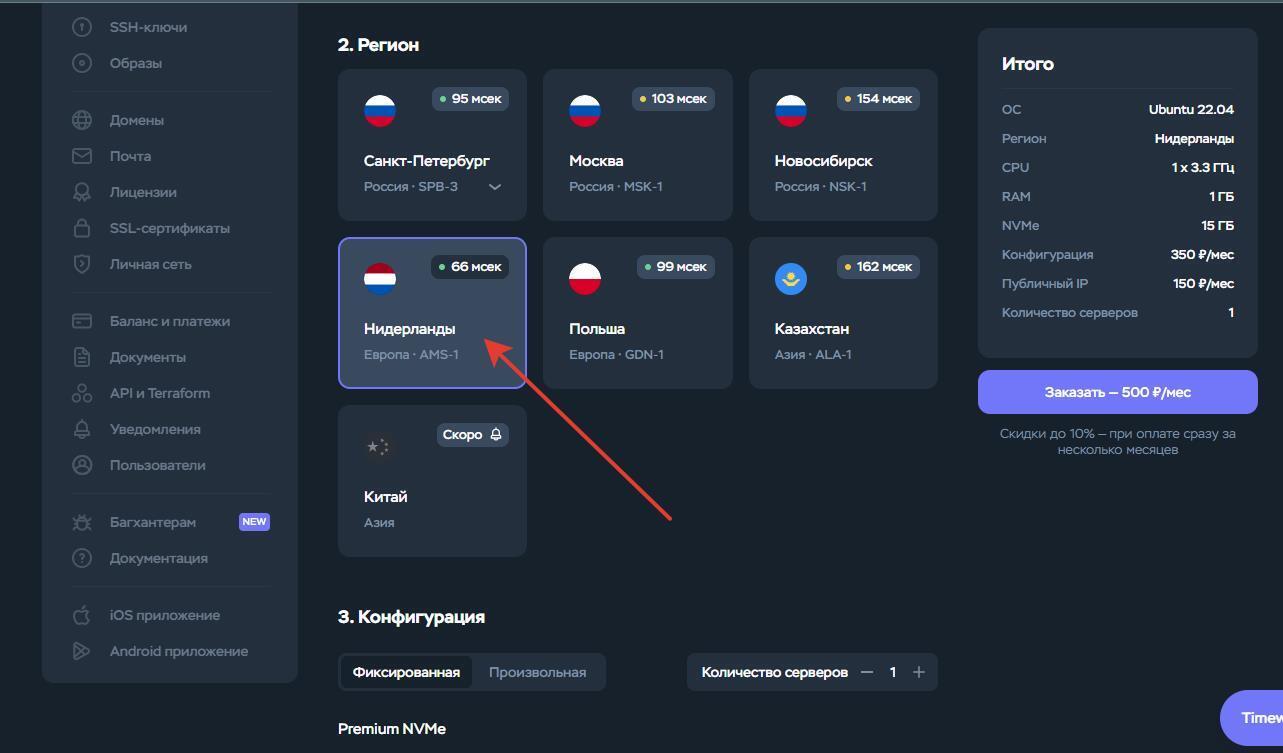Choose Казахстан as the server region

coord(843,313)
